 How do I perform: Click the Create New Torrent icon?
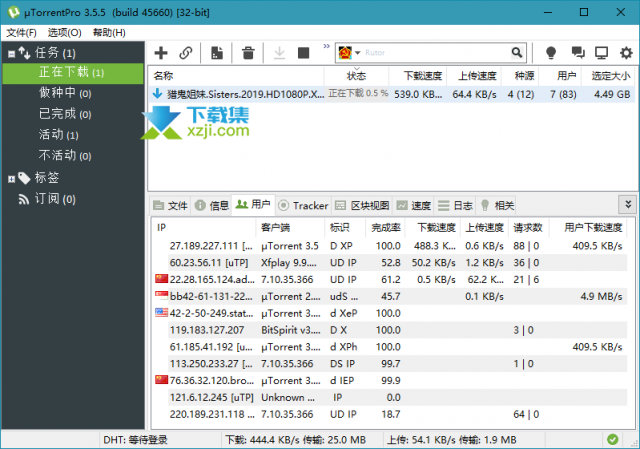217,53
